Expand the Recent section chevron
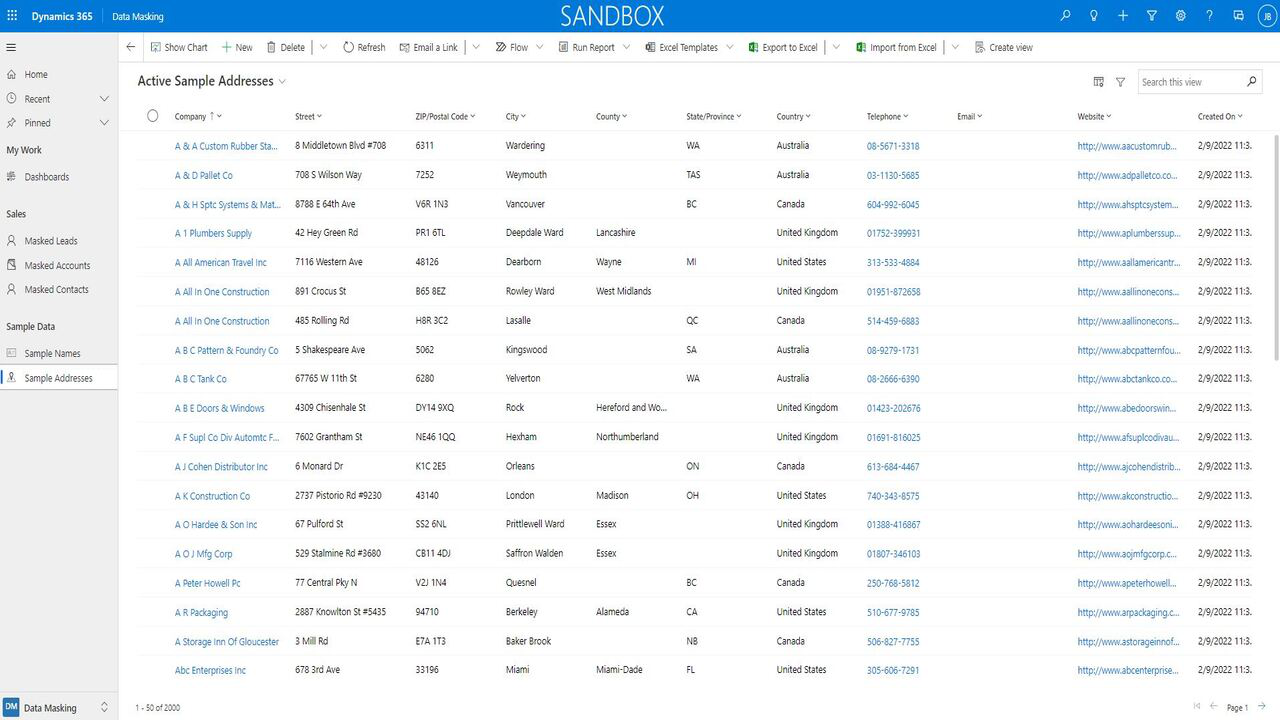The image size is (1280, 720). [x=104, y=99]
